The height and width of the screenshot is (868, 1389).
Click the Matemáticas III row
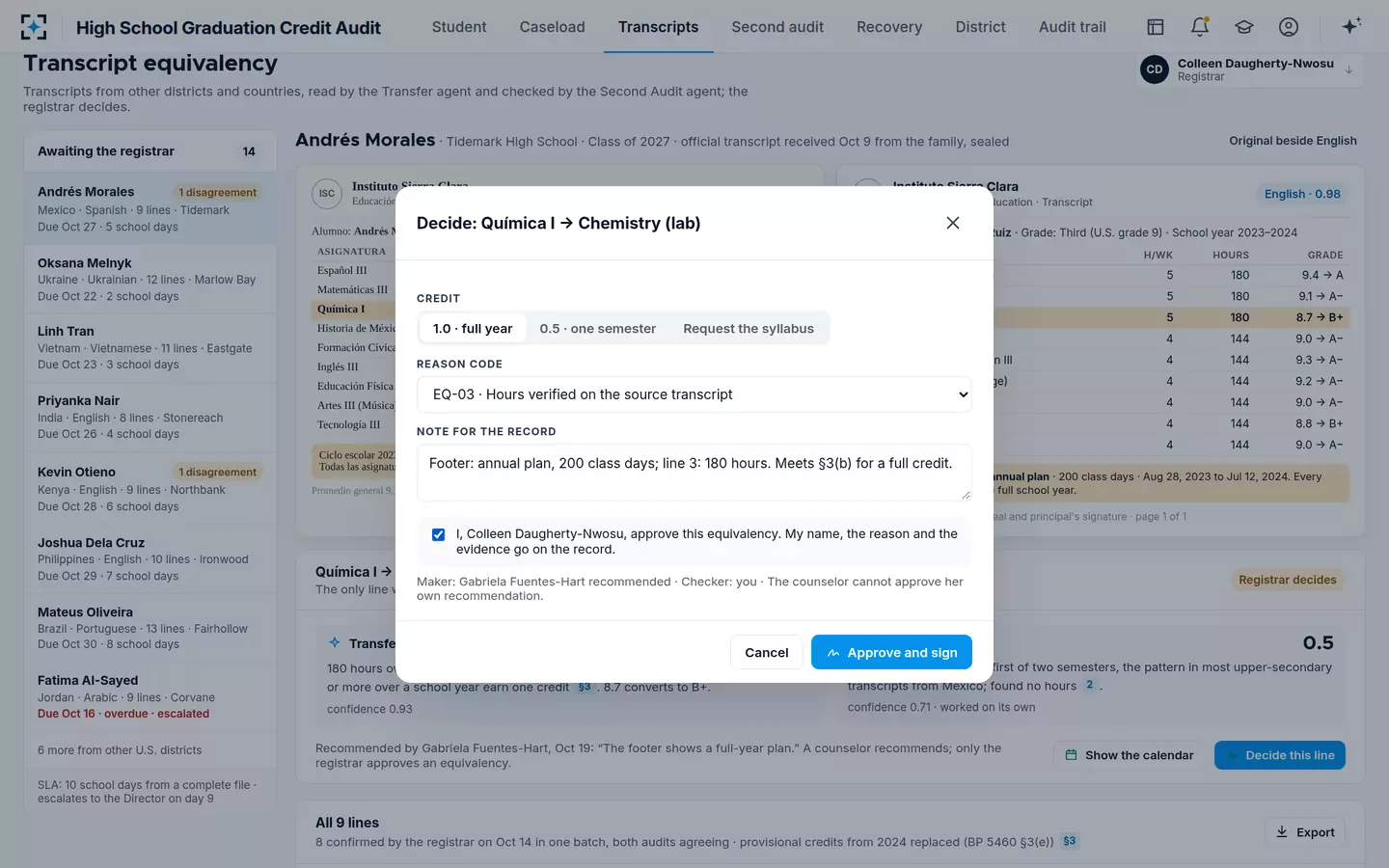click(354, 289)
